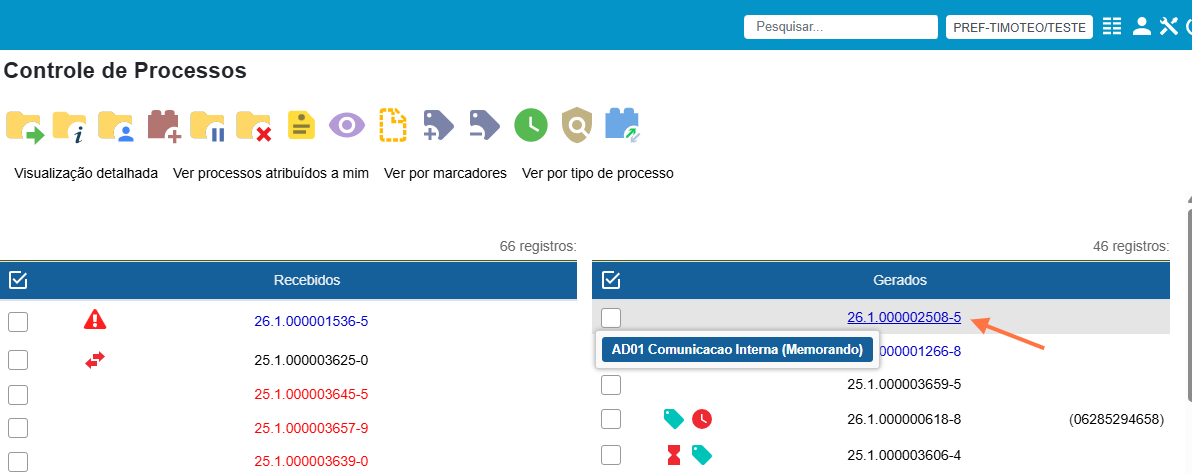
Task: Click the Concluir Processo folder icon with red X
Action: (x=255, y=125)
